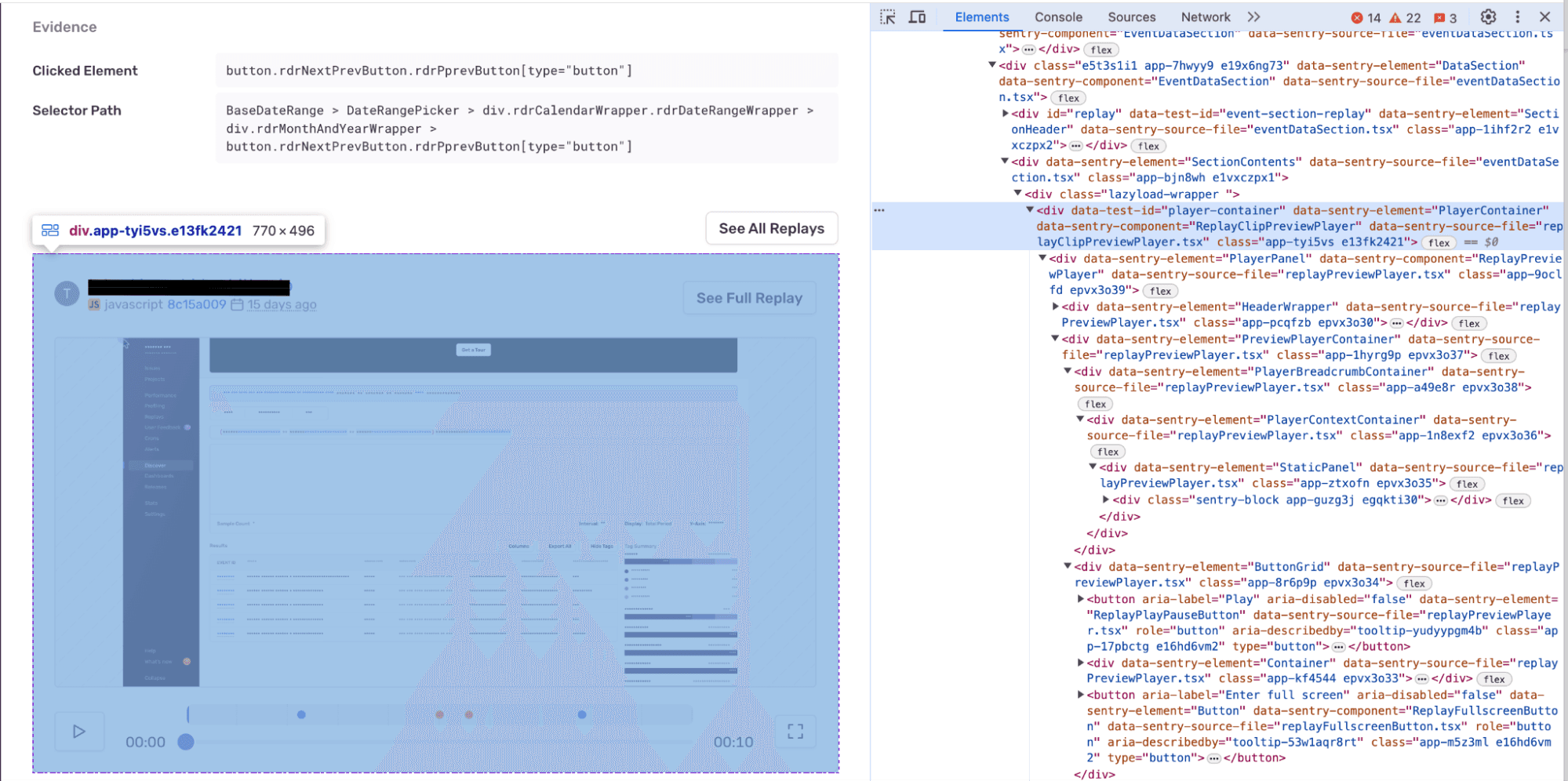Toggle flex overlay on the player-container div
This screenshot has height=781, width=1568.
tap(1439, 242)
